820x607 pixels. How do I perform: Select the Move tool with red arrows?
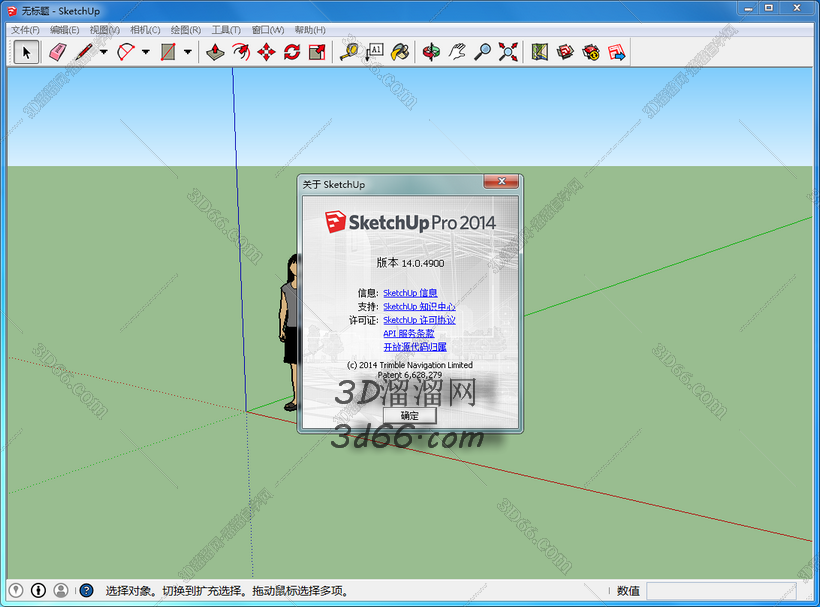click(x=266, y=52)
